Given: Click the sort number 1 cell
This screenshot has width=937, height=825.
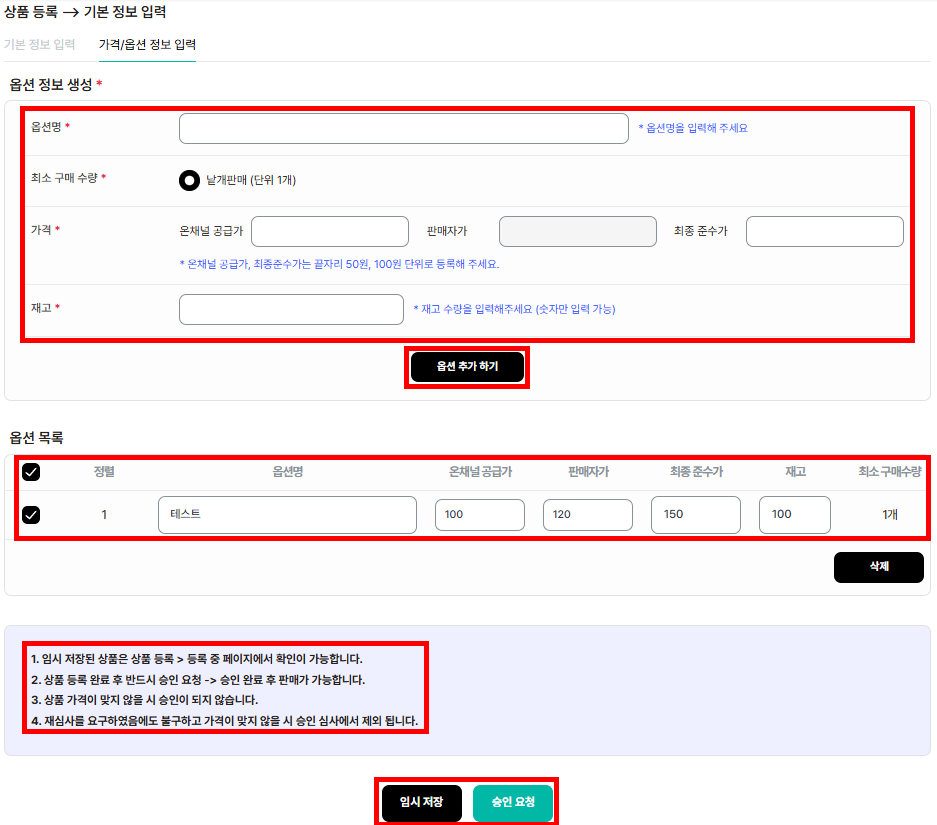Looking at the screenshot, I should point(104,514).
